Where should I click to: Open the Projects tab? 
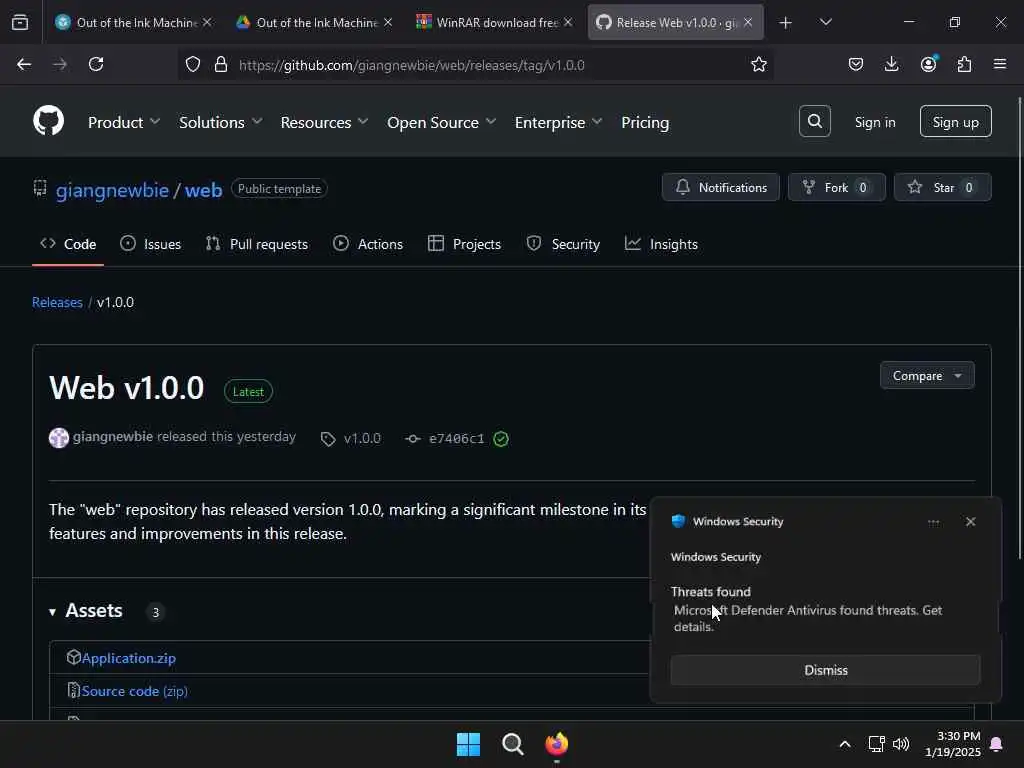click(464, 244)
